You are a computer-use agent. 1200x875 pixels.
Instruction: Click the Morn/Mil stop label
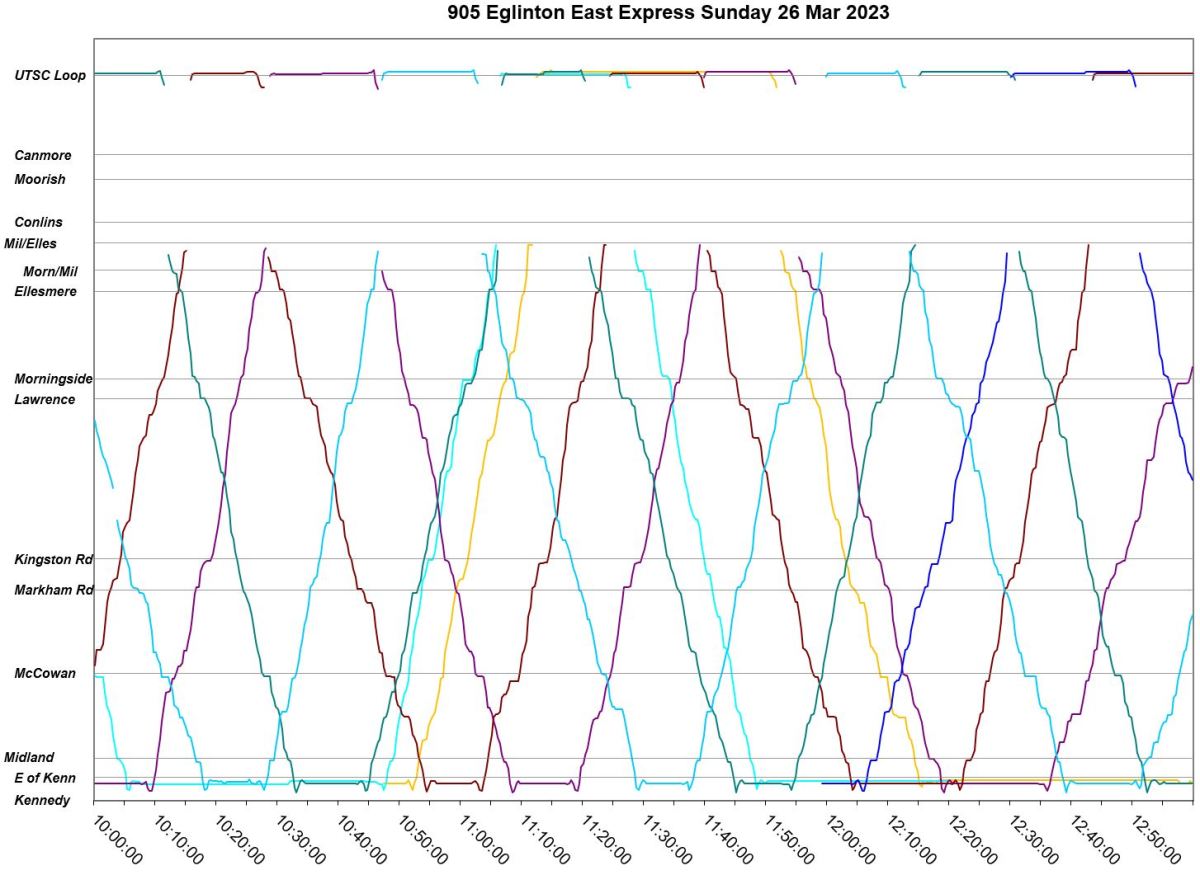[50, 271]
